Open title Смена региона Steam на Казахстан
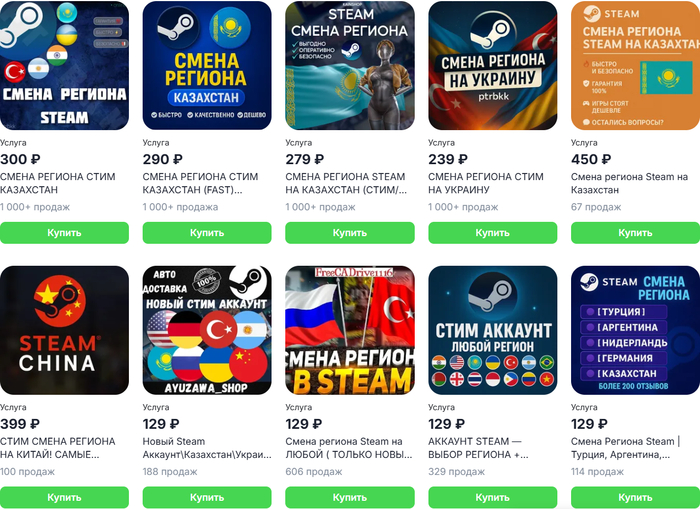 [x=629, y=183]
